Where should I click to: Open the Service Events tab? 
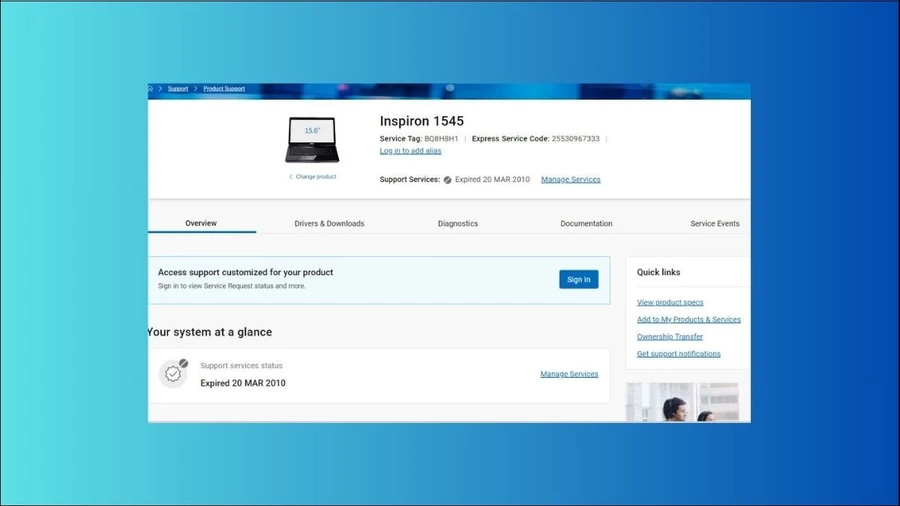click(x=715, y=224)
